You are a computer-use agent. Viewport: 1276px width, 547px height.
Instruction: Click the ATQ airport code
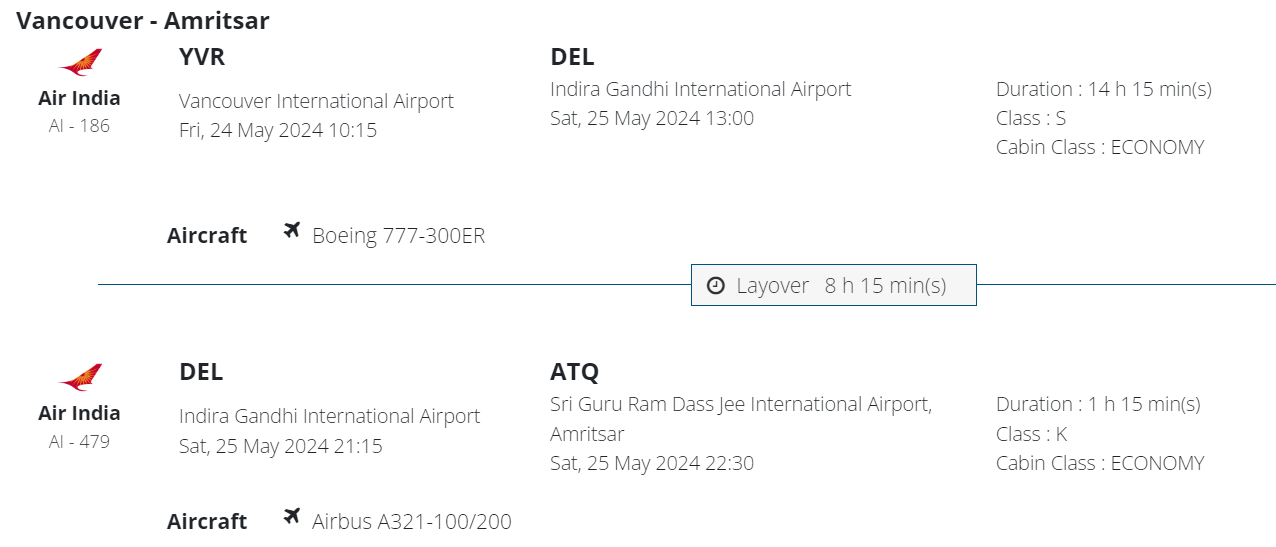(x=574, y=372)
